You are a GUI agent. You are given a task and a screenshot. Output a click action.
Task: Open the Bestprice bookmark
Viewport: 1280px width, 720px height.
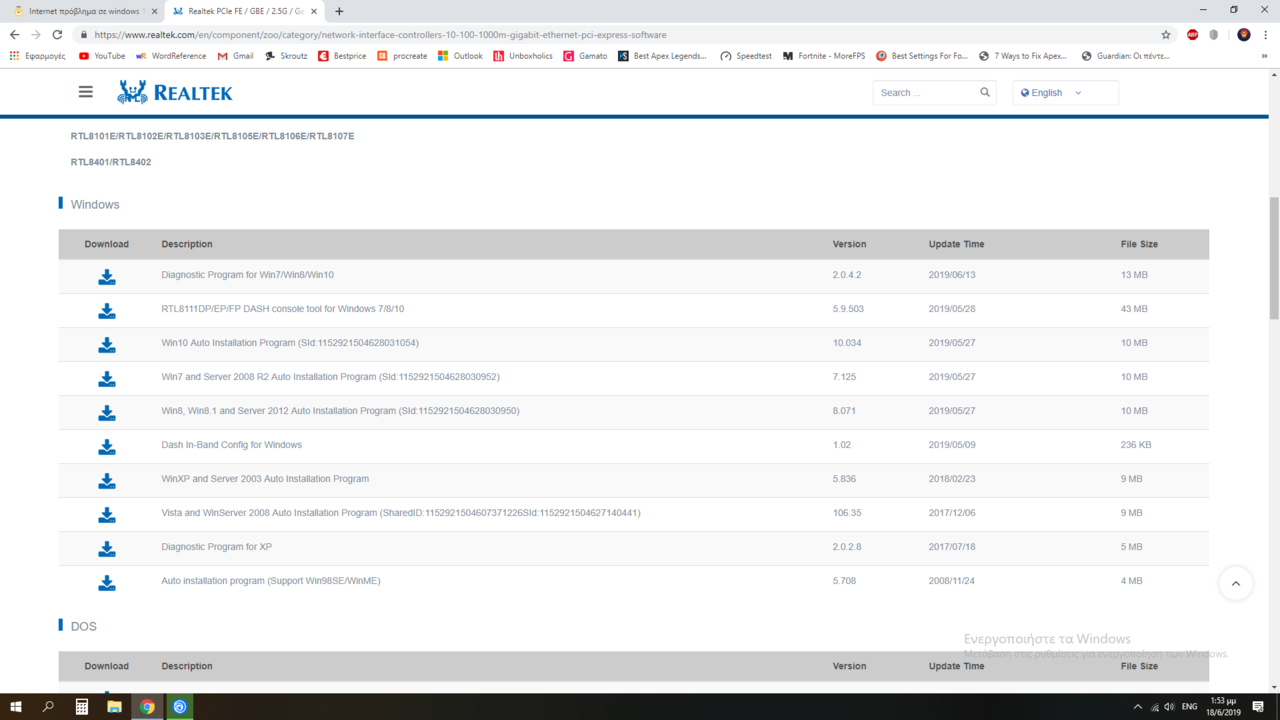pos(342,56)
